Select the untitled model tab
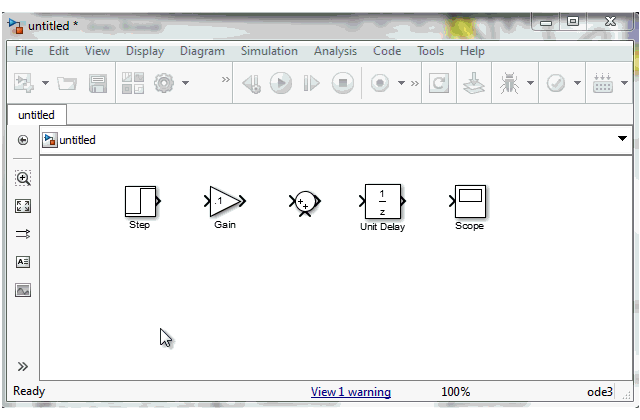640x420 pixels. point(36,115)
